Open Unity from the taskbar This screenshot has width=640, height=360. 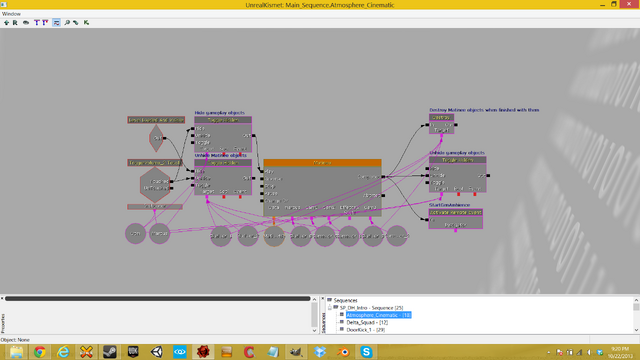coord(156,352)
